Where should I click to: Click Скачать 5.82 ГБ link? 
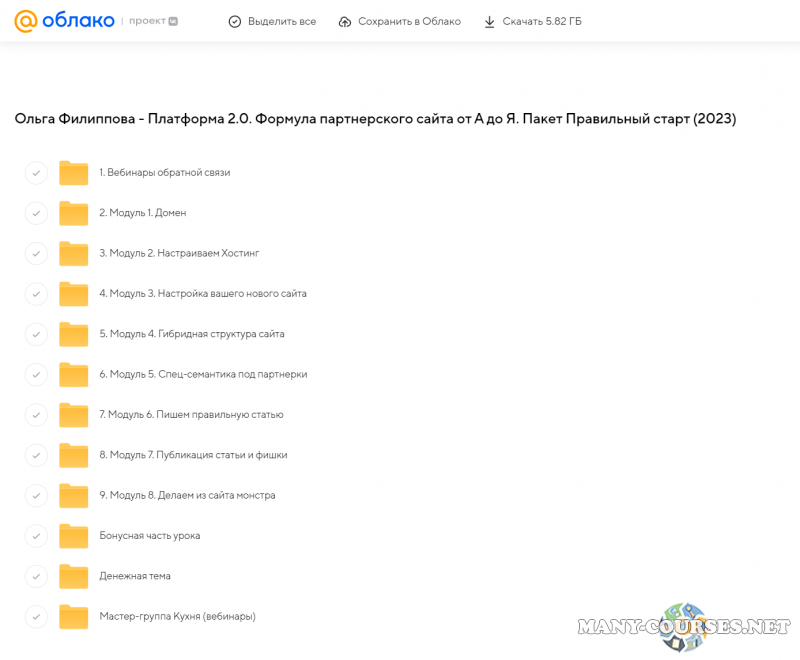541,21
